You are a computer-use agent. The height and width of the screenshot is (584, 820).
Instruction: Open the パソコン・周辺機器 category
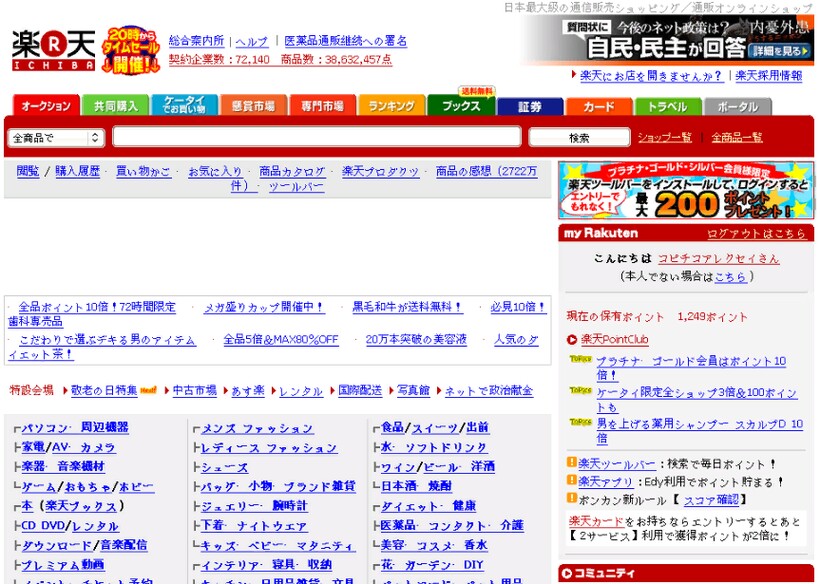click(75, 428)
